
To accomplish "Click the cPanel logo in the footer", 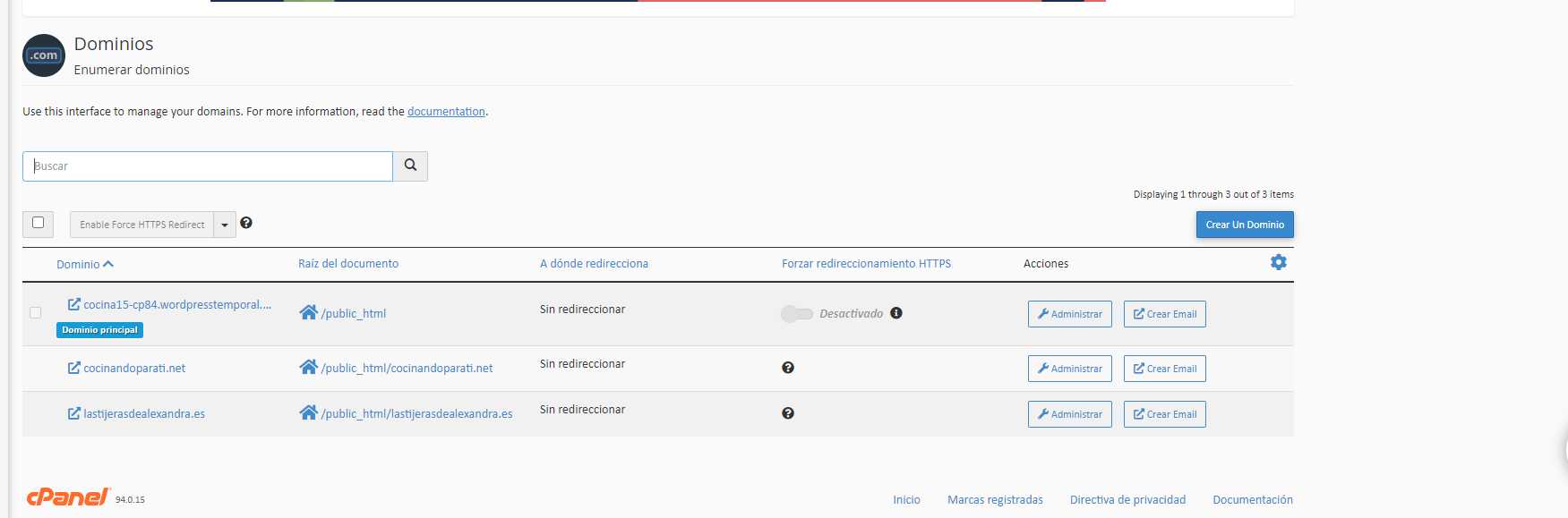I will pyautogui.click(x=68, y=497).
